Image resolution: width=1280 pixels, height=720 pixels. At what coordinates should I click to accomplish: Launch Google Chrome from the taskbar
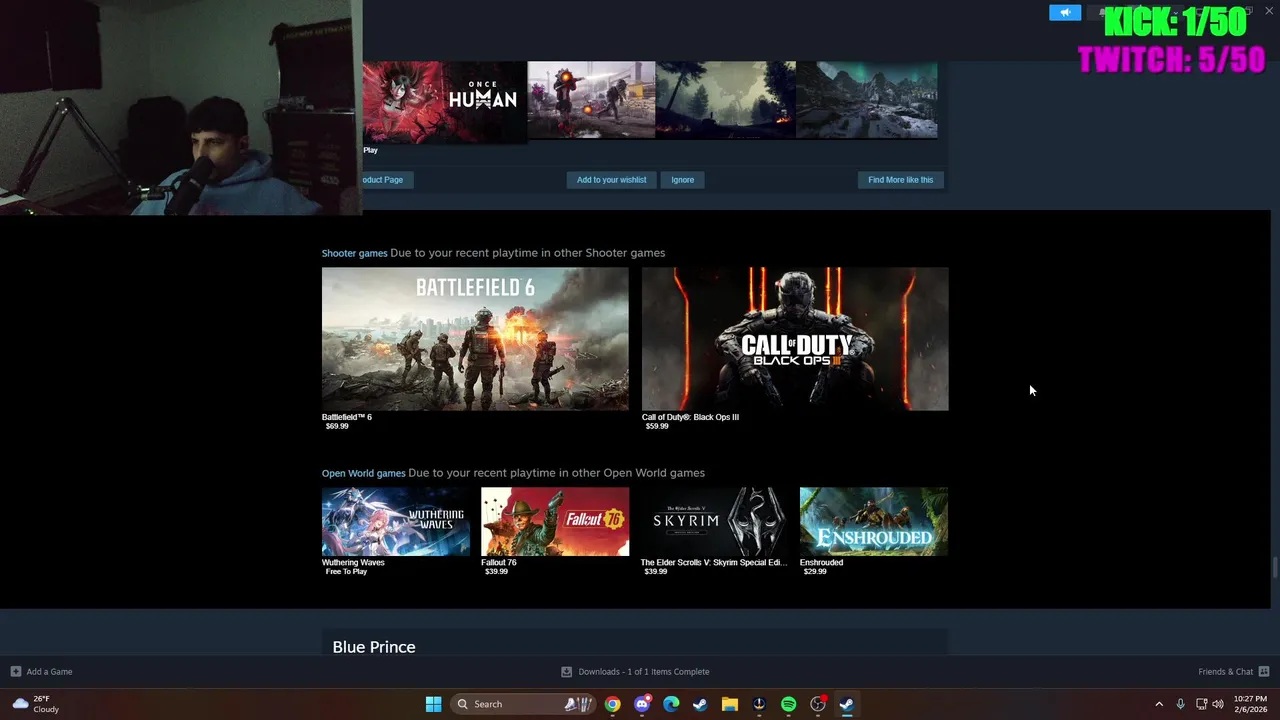click(612, 704)
